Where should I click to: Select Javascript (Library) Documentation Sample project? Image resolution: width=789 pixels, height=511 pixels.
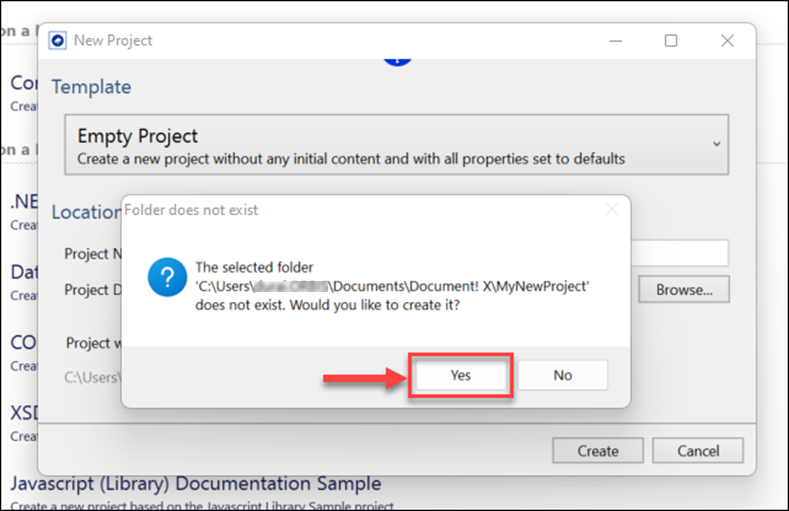[195, 485]
